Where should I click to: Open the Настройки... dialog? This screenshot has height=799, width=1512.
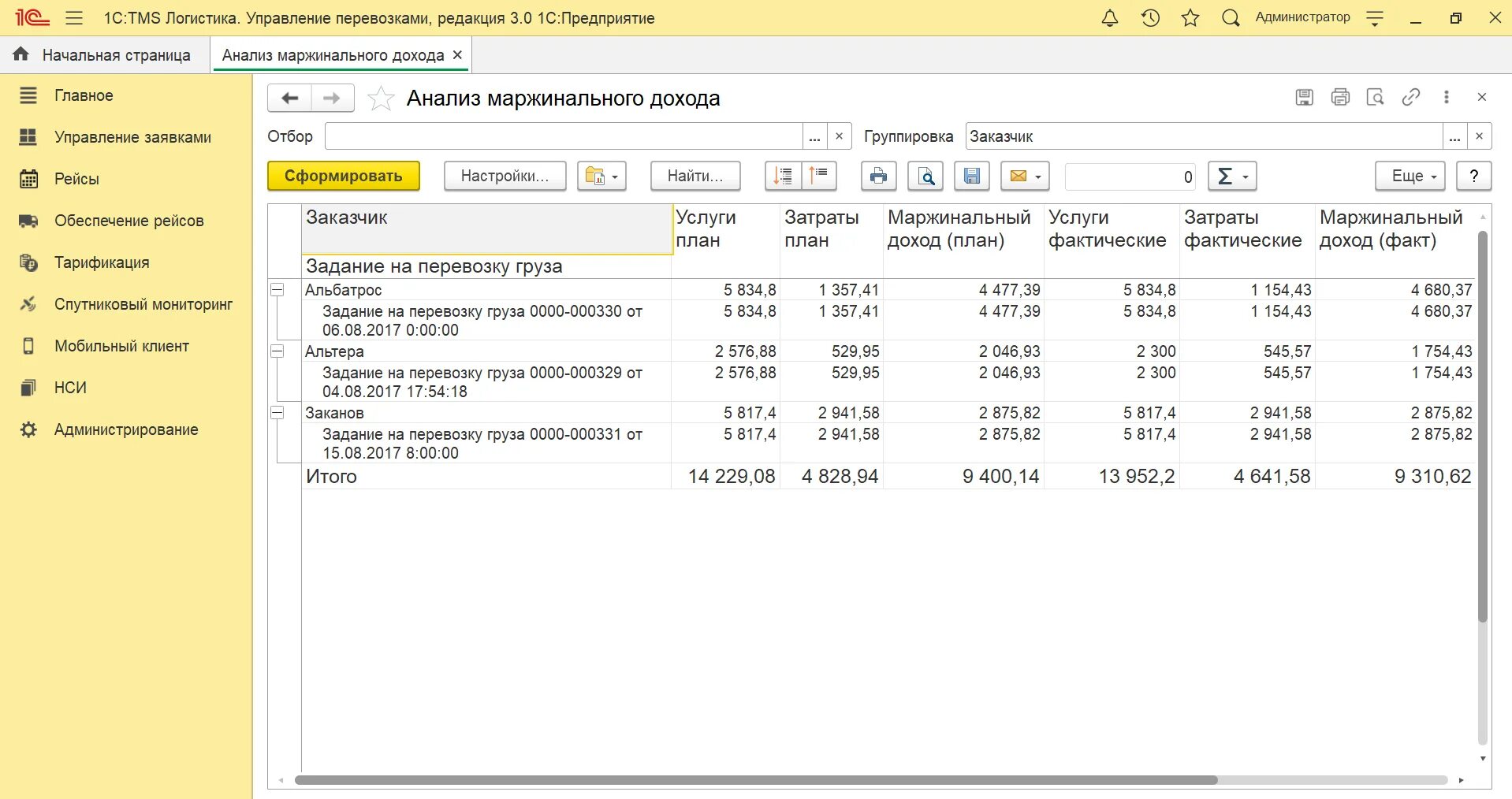click(x=505, y=176)
